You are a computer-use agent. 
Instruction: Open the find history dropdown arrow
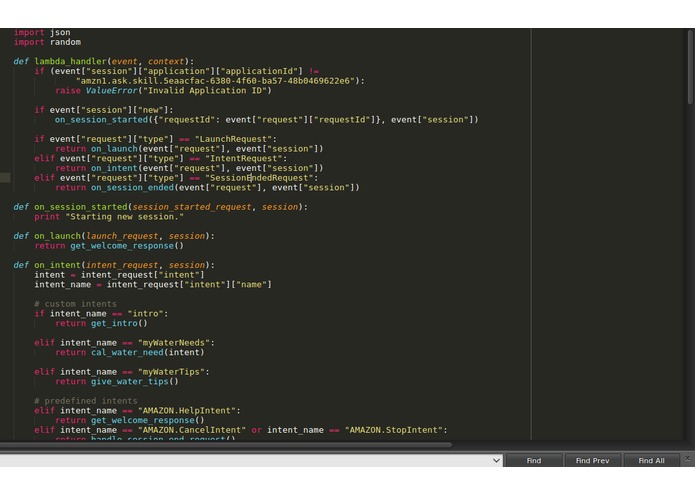[x=496, y=460]
